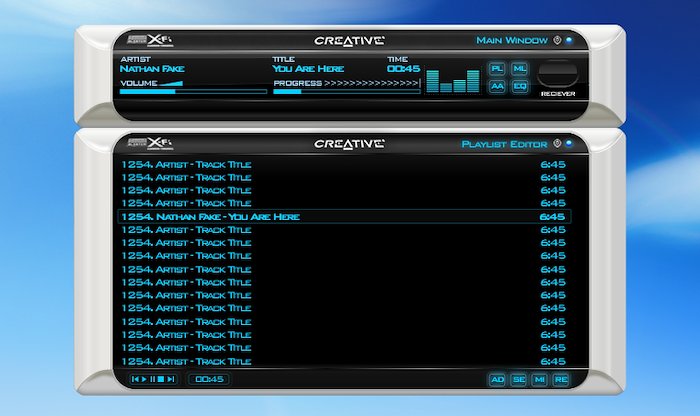Click the pin icon beside the Playlist Editor title
This screenshot has height=416, width=700.
tap(557, 143)
